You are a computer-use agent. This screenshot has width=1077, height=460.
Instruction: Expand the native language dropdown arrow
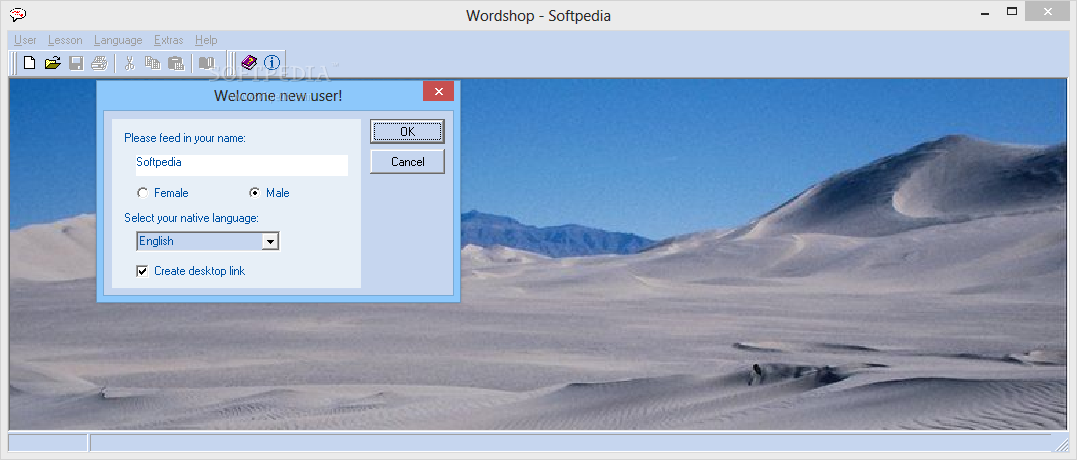tap(271, 242)
